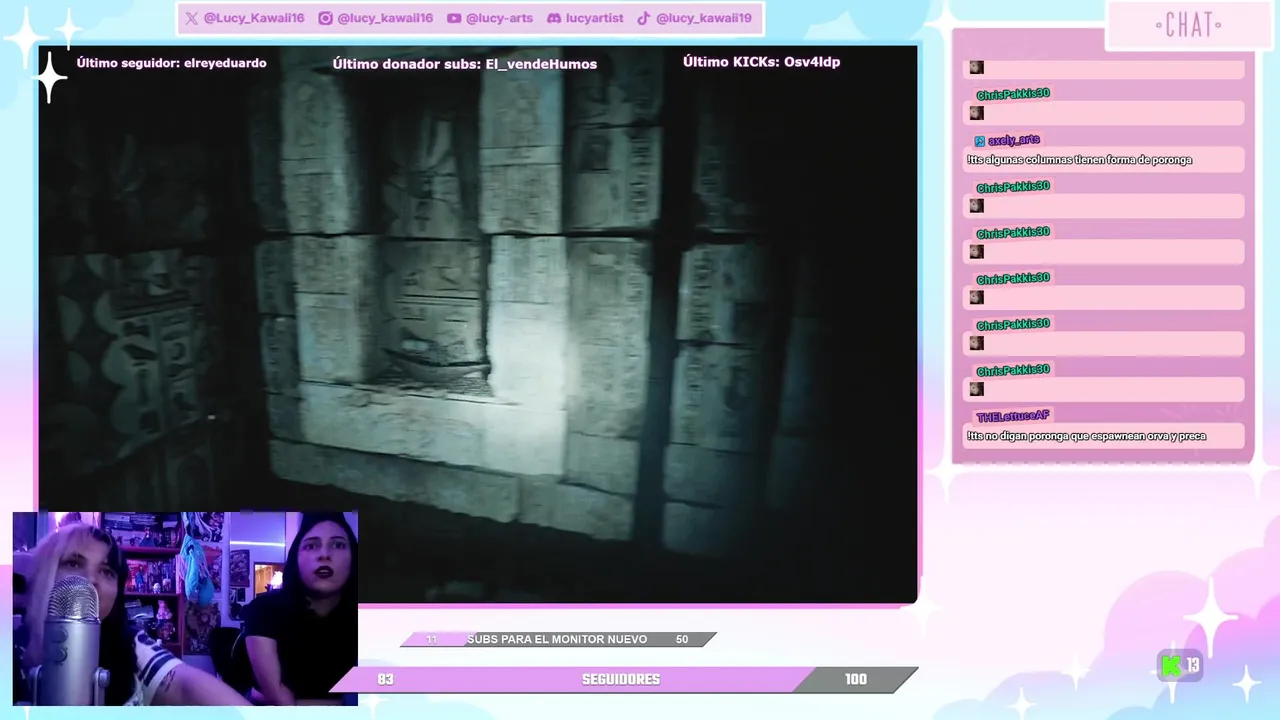1280x720 pixels.
Task: Select the CHAT panel header
Action: click(x=1189, y=25)
